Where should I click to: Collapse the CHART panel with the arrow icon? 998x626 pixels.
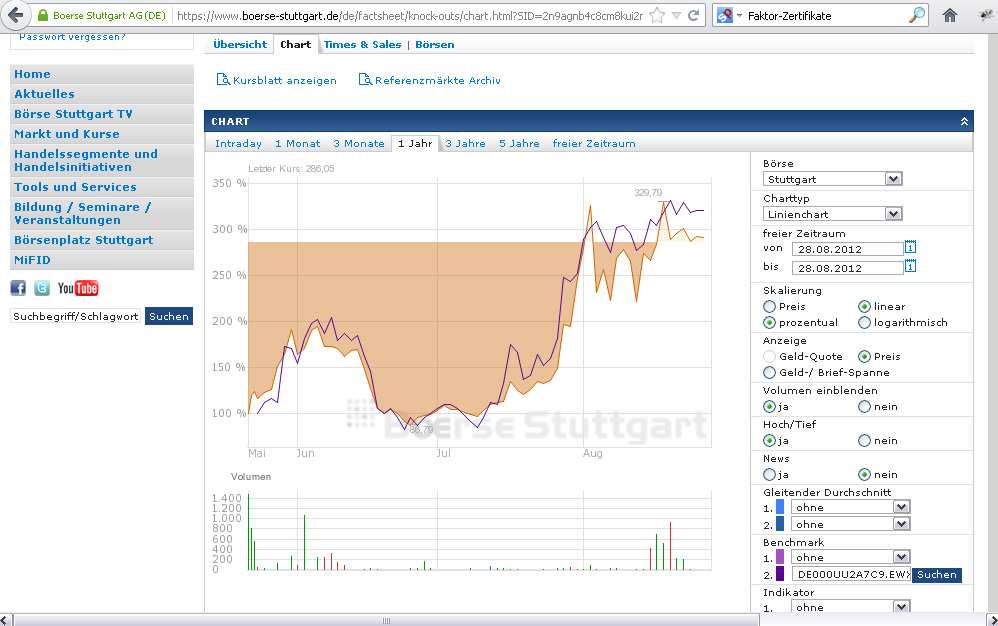[964, 122]
